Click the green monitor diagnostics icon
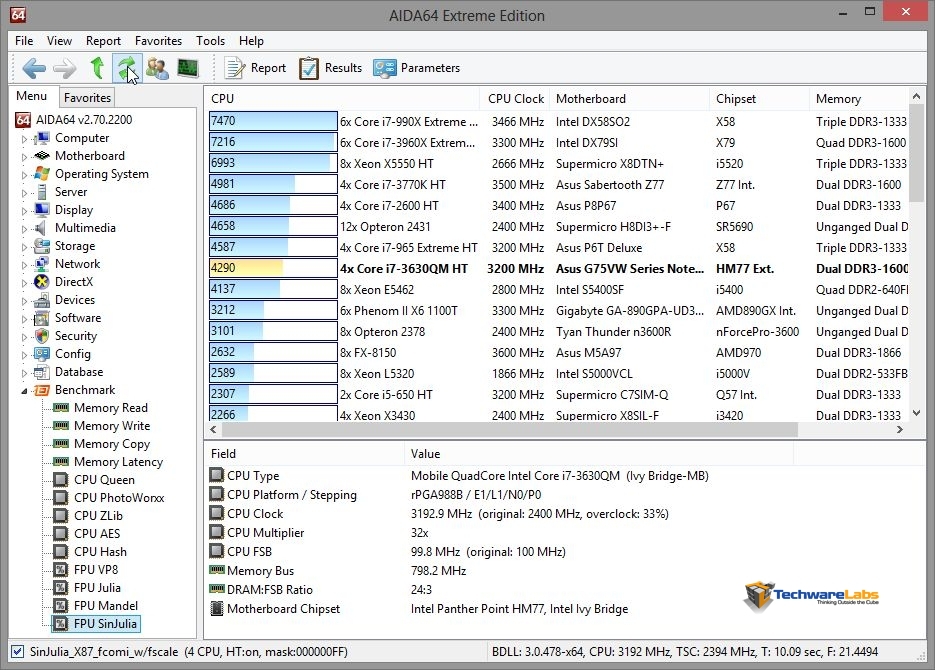 (188, 68)
